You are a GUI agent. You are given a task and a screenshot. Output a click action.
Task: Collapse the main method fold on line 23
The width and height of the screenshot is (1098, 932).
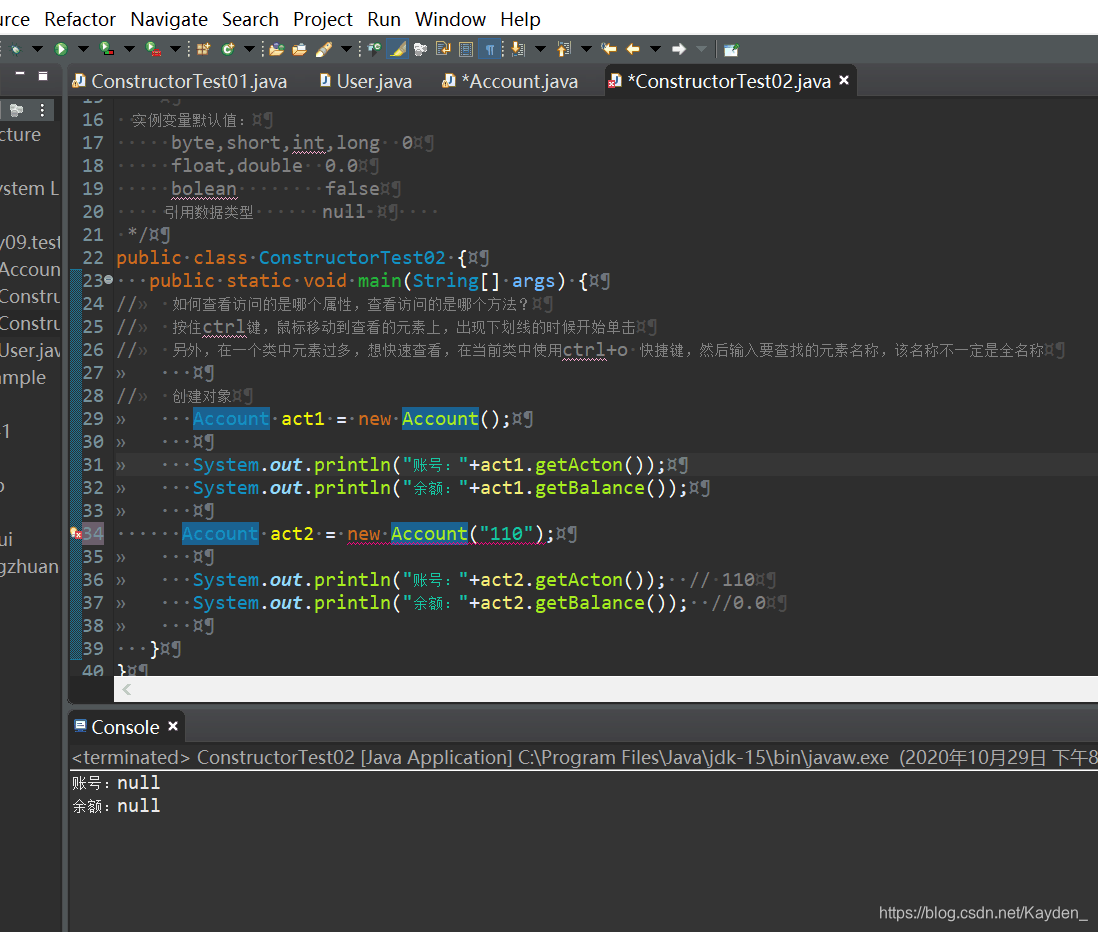point(109,280)
